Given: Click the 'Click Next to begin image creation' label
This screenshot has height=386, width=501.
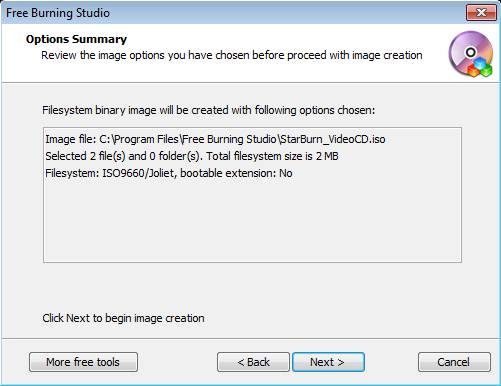Looking at the screenshot, I should (x=123, y=318).
